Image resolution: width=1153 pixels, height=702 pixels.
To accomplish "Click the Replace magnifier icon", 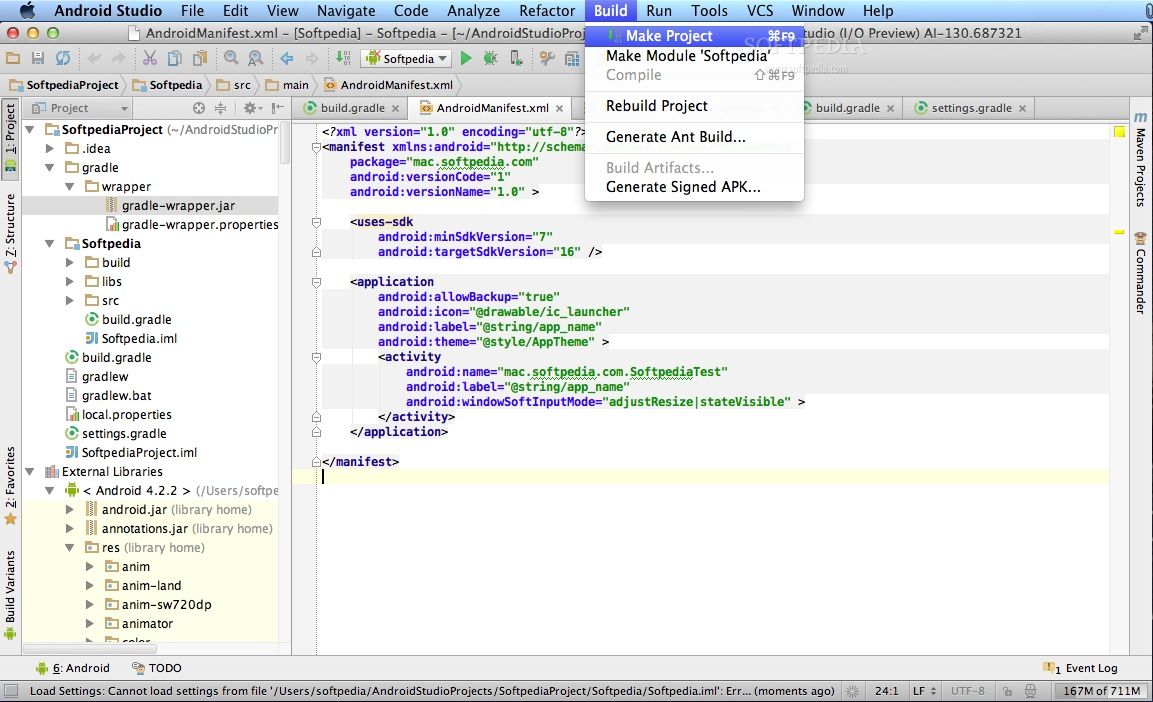I will tap(255, 58).
